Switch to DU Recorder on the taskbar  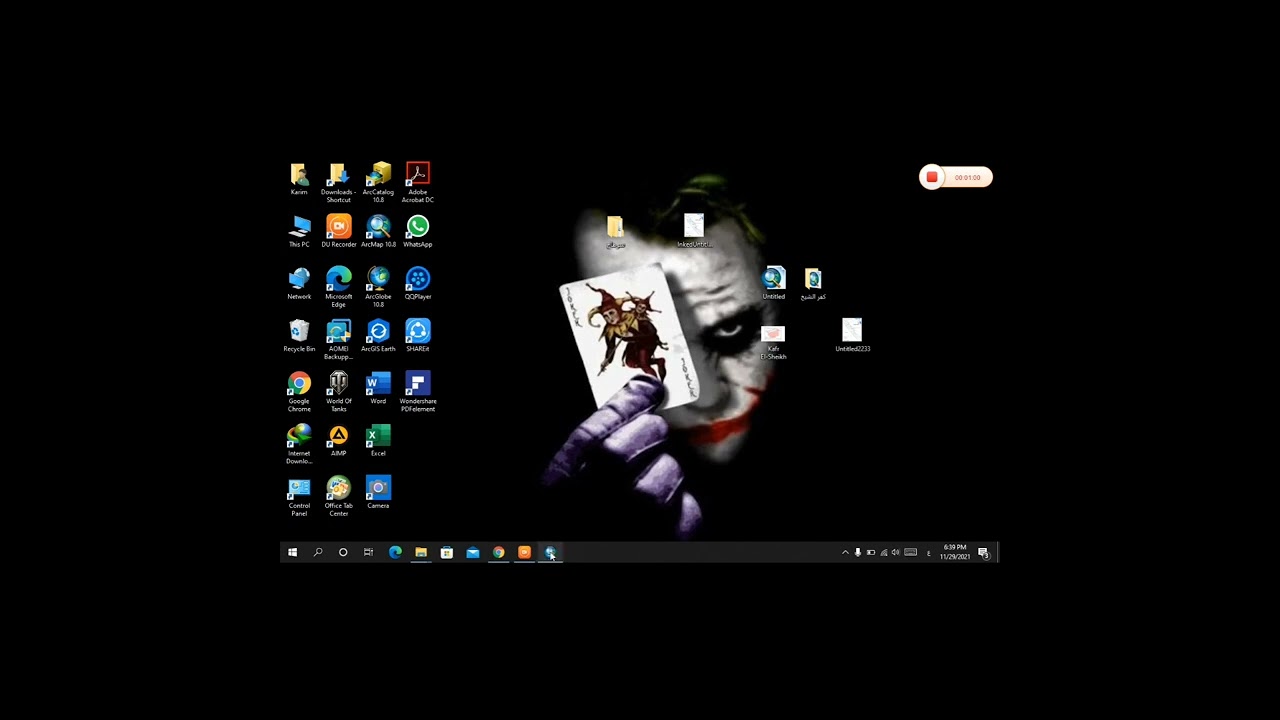524,552
